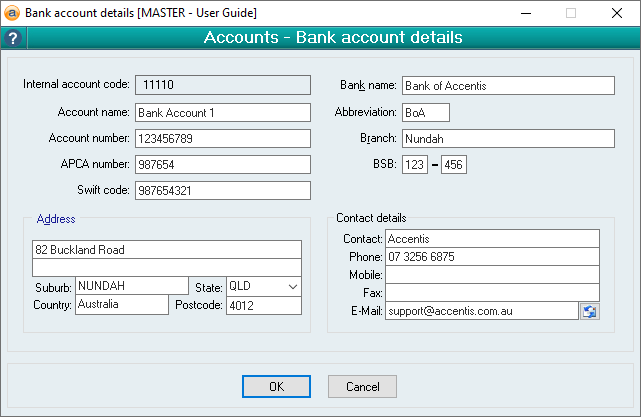Image resolution: width=641 pixels, height=417 pixels.
Task: Click the help question mark icon
Action: click(12, 39)
